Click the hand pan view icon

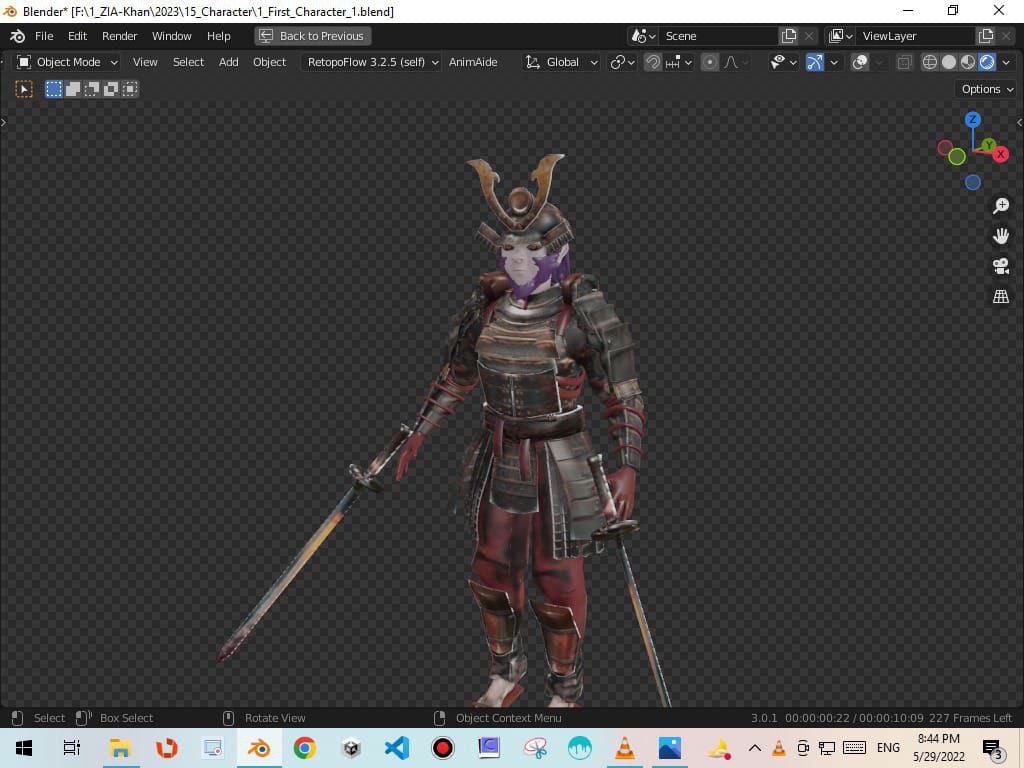1000,236
